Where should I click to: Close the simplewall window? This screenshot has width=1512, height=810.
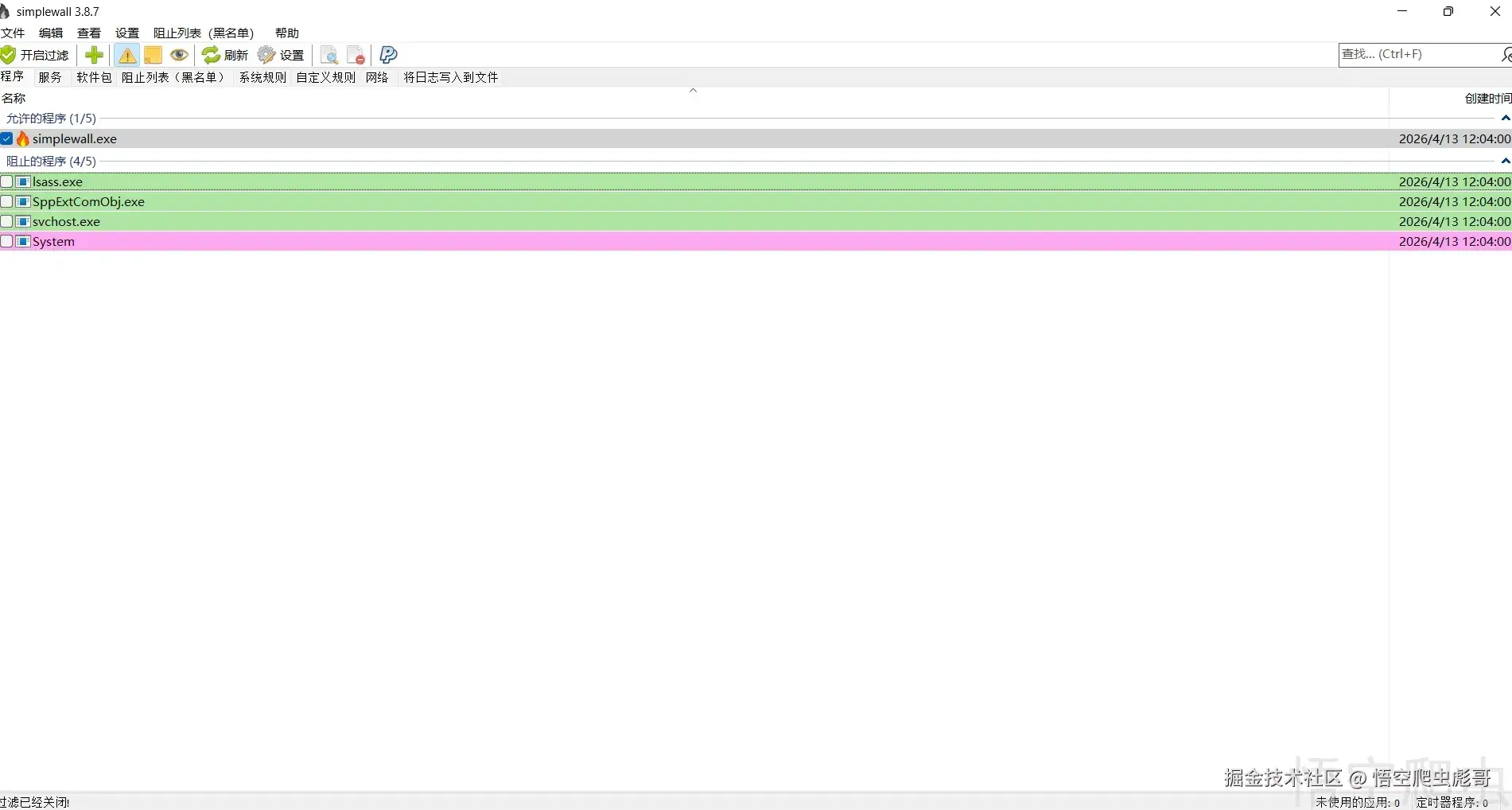point(1495,11)
